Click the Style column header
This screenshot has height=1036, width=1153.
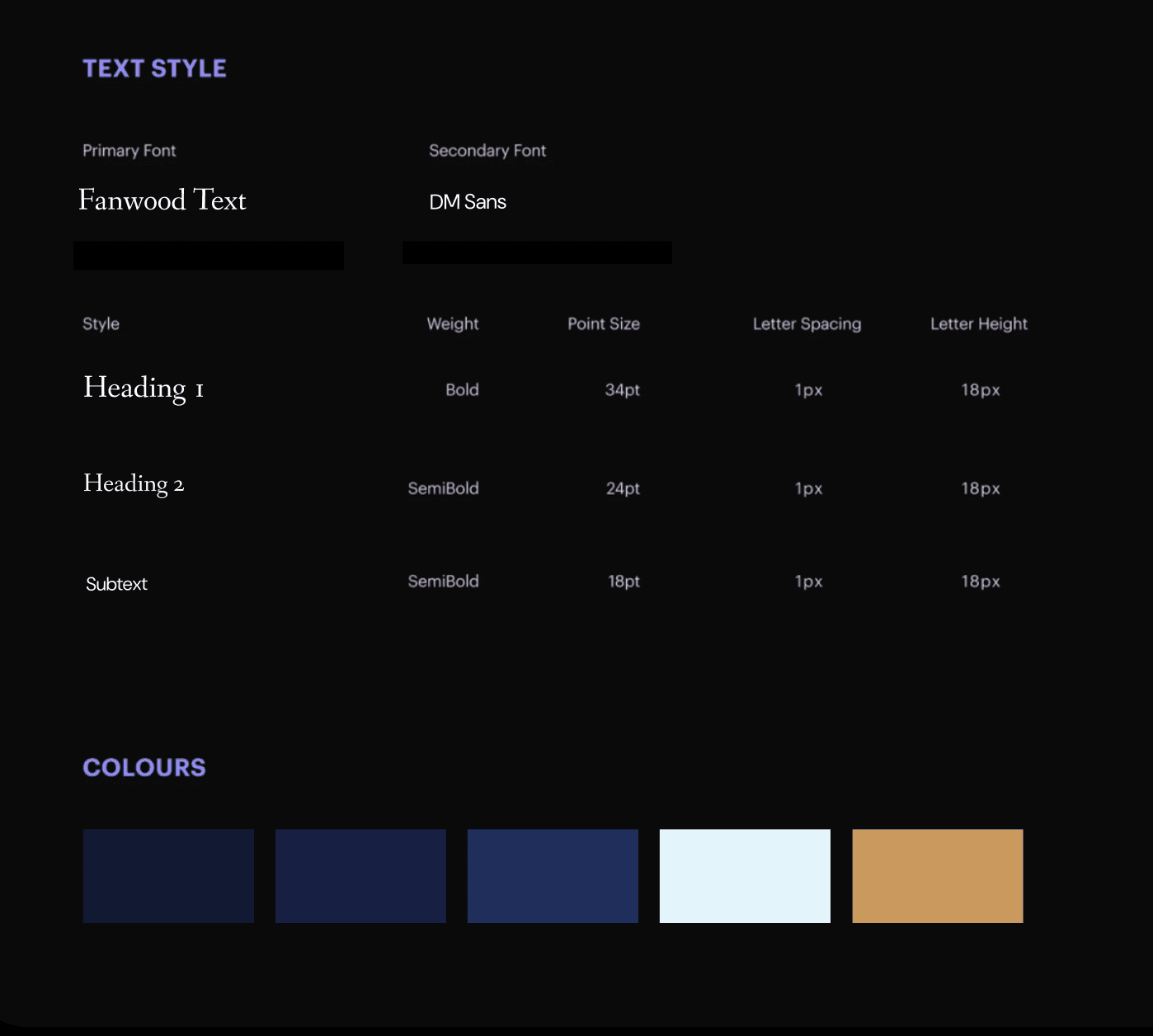pos(101,323)
